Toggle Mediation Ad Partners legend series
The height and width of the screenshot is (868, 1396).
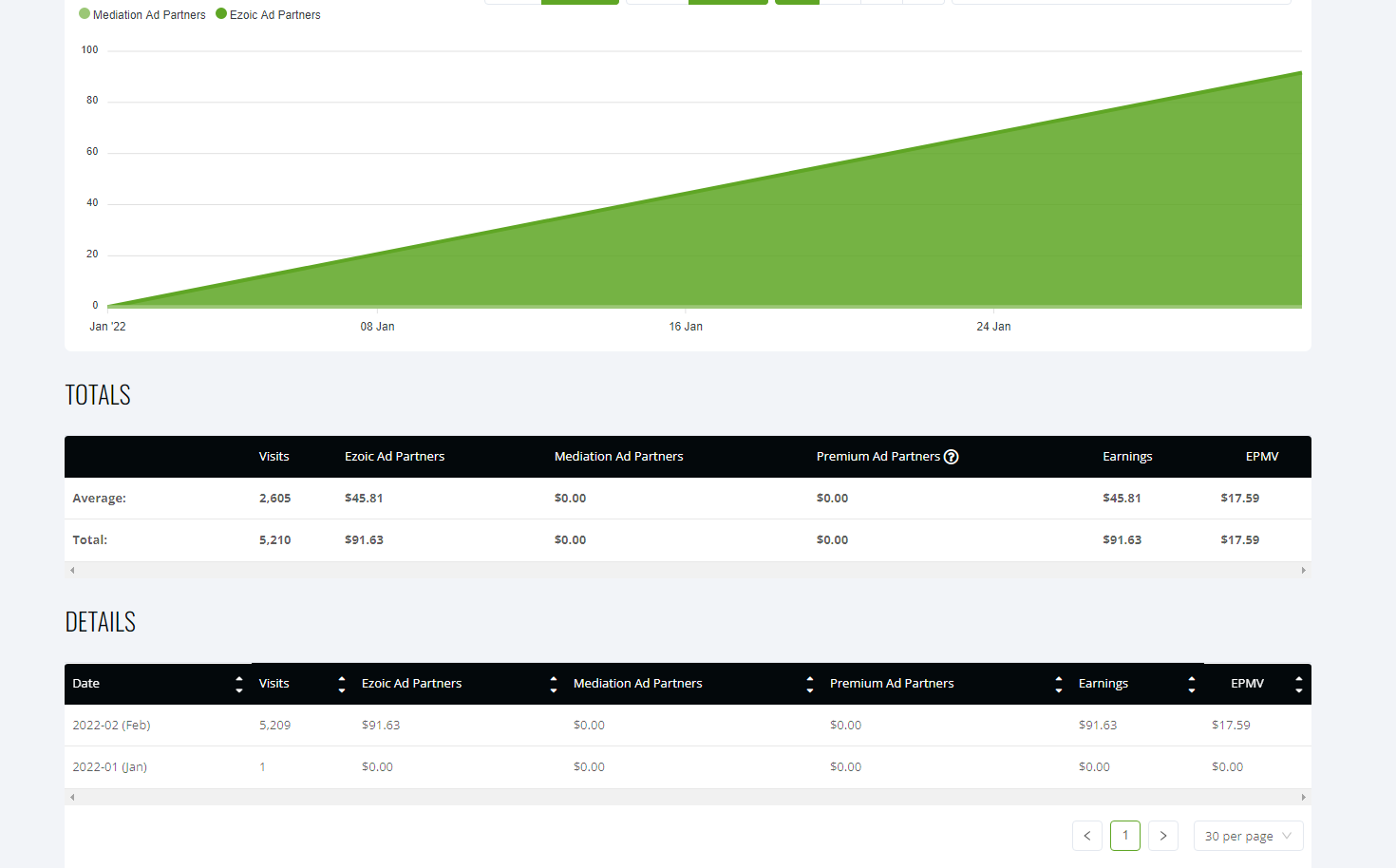142,15
